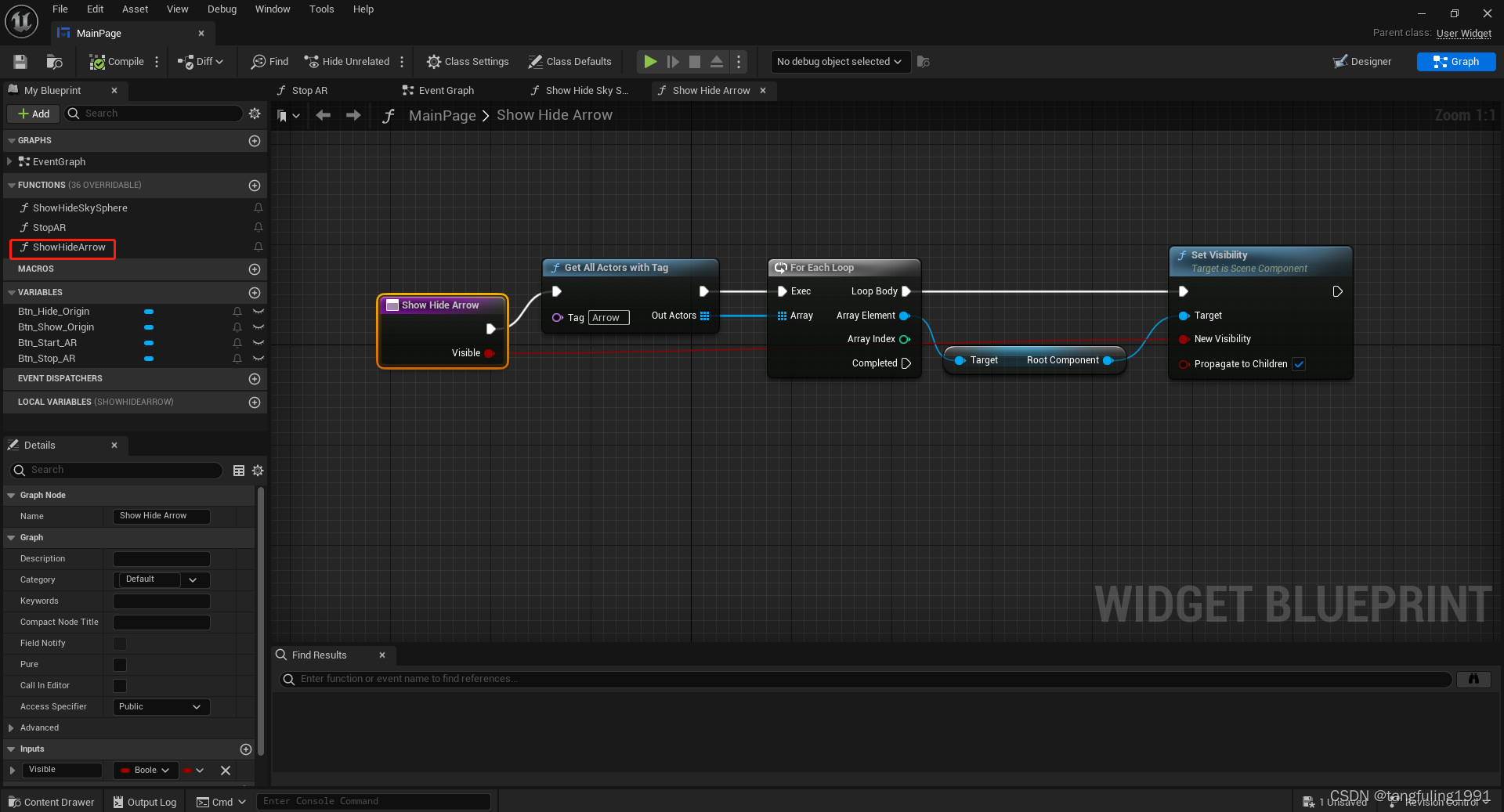1504x812 pixels.
Task: Add a new local variable
Action: [255, 402]
